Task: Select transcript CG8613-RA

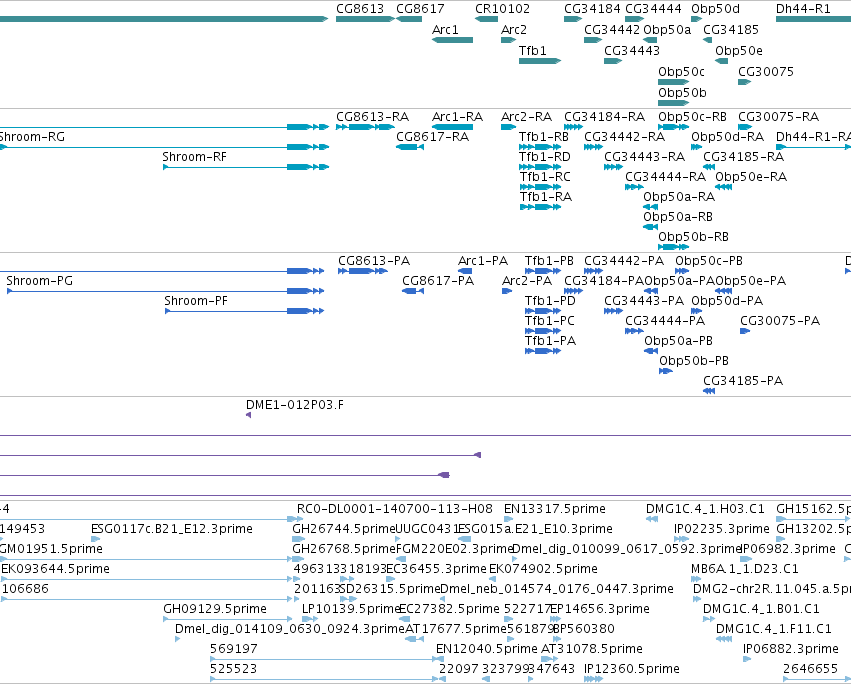Action: (365, 127)
